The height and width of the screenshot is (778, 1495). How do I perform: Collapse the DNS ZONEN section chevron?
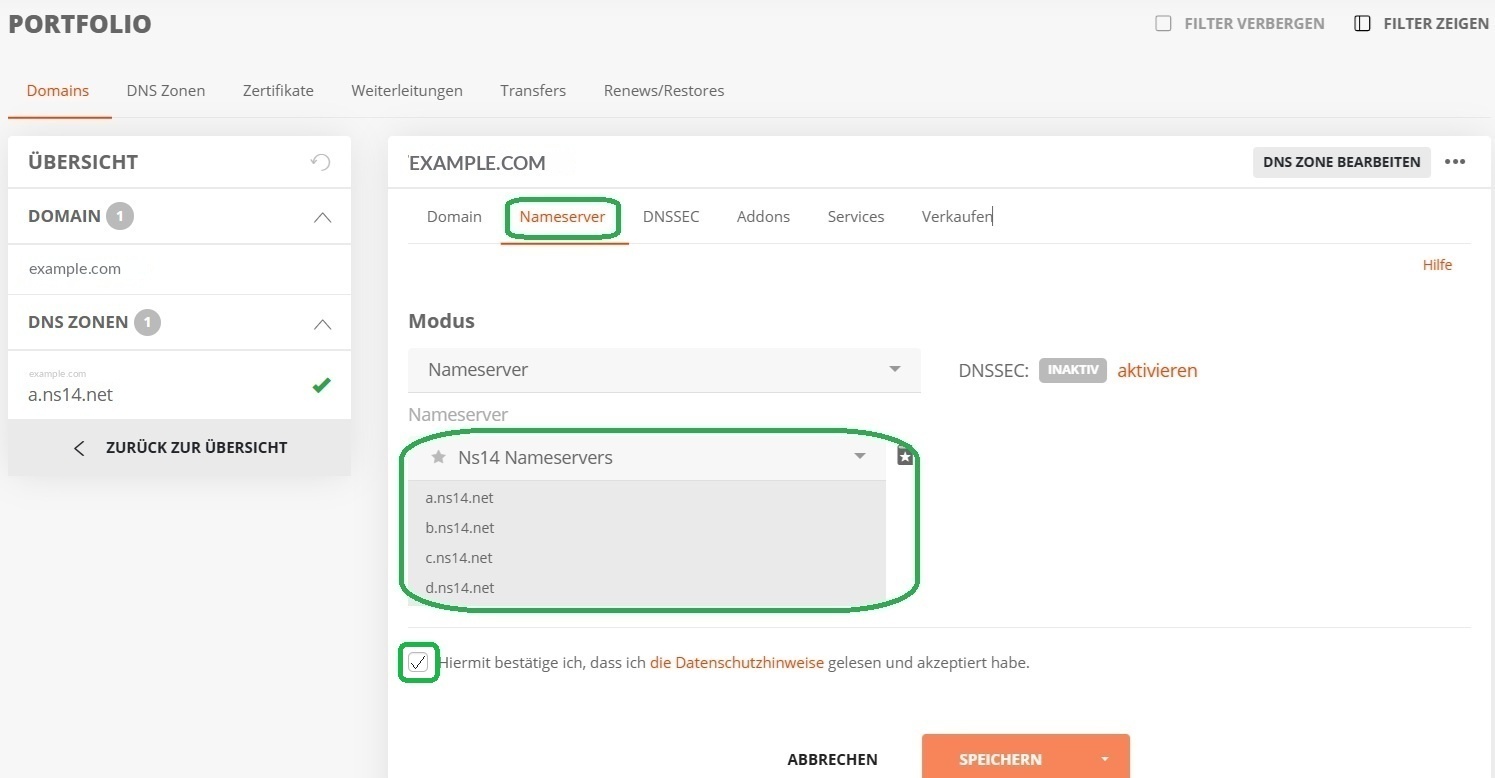[322, 324]
